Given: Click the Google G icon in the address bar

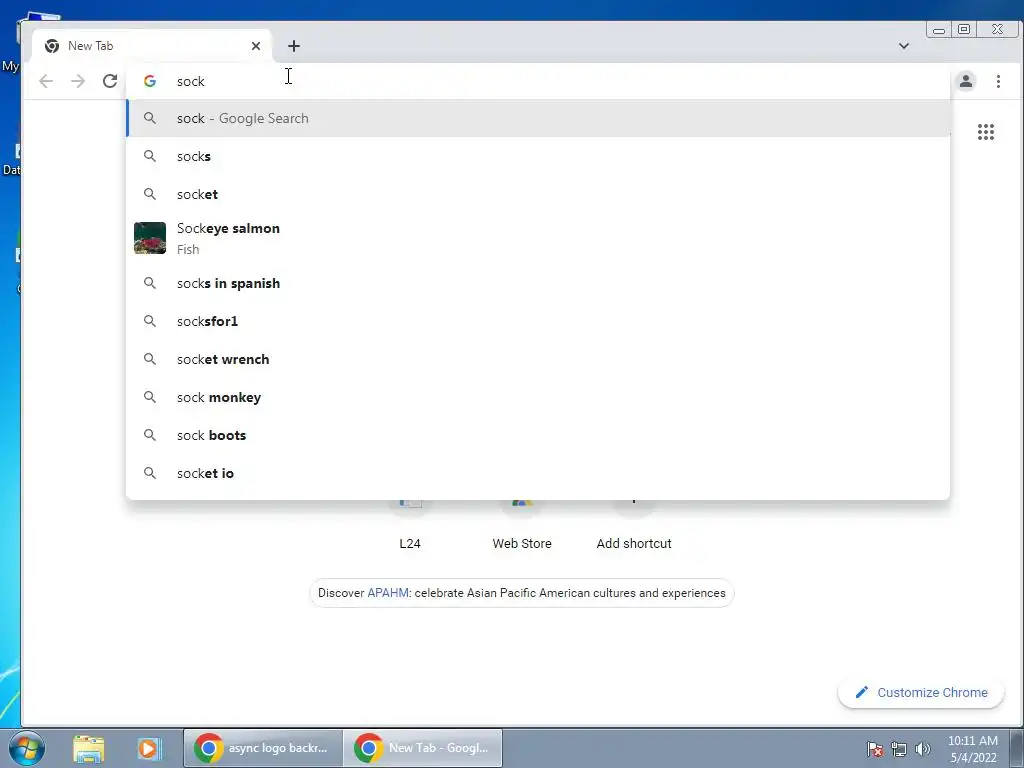Looking at the screenshot, I should pos(150,81).
